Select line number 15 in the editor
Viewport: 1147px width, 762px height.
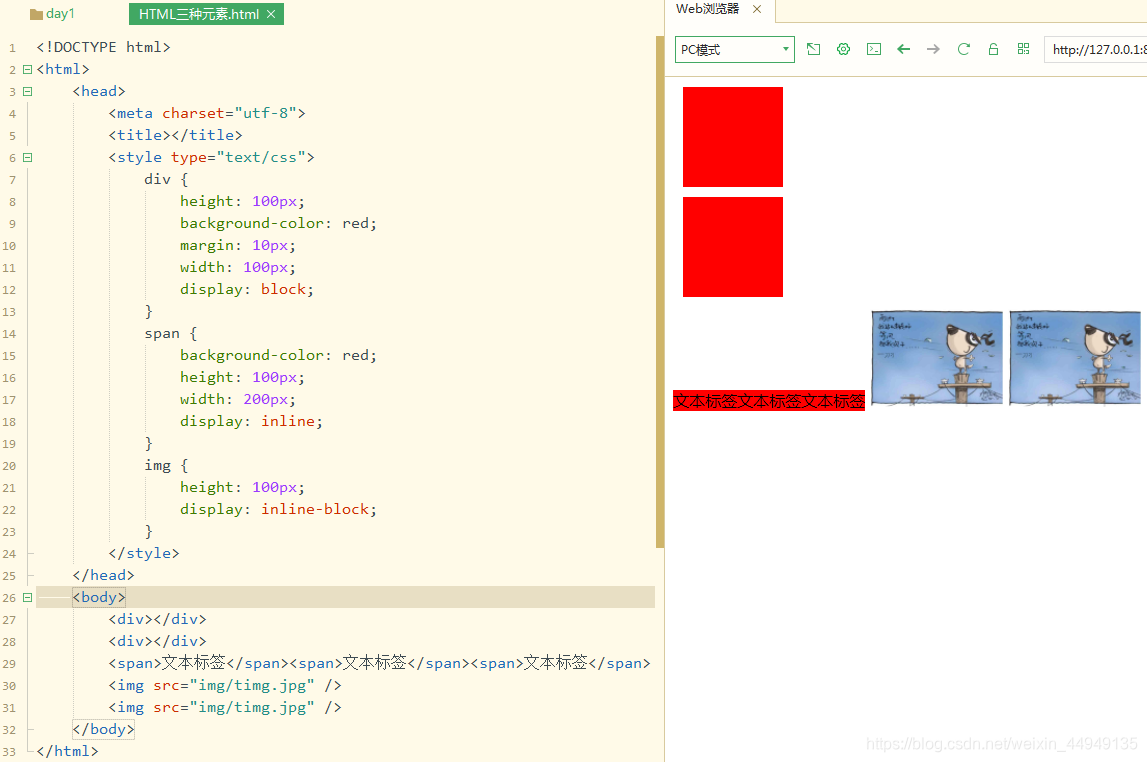[x=10, y=355]
